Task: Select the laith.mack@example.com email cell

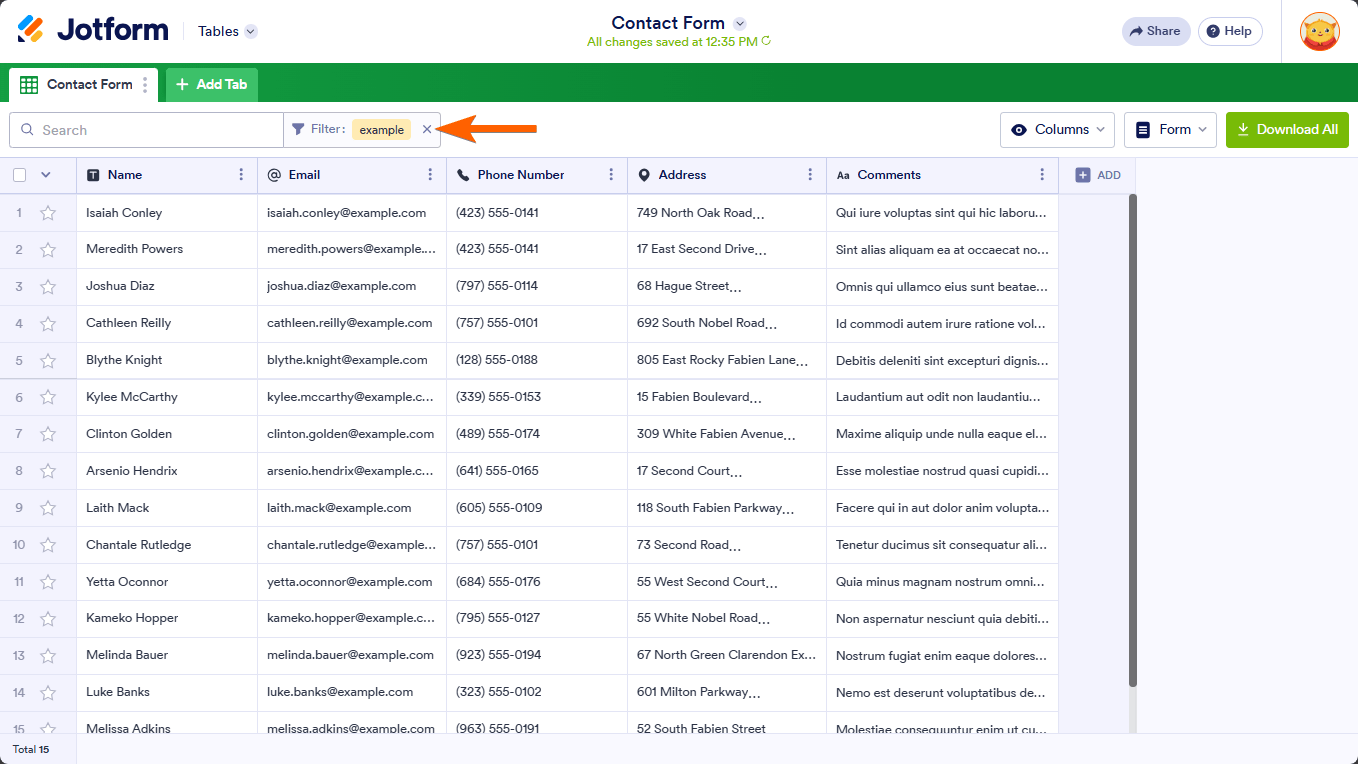Action: tap(352, 509)
